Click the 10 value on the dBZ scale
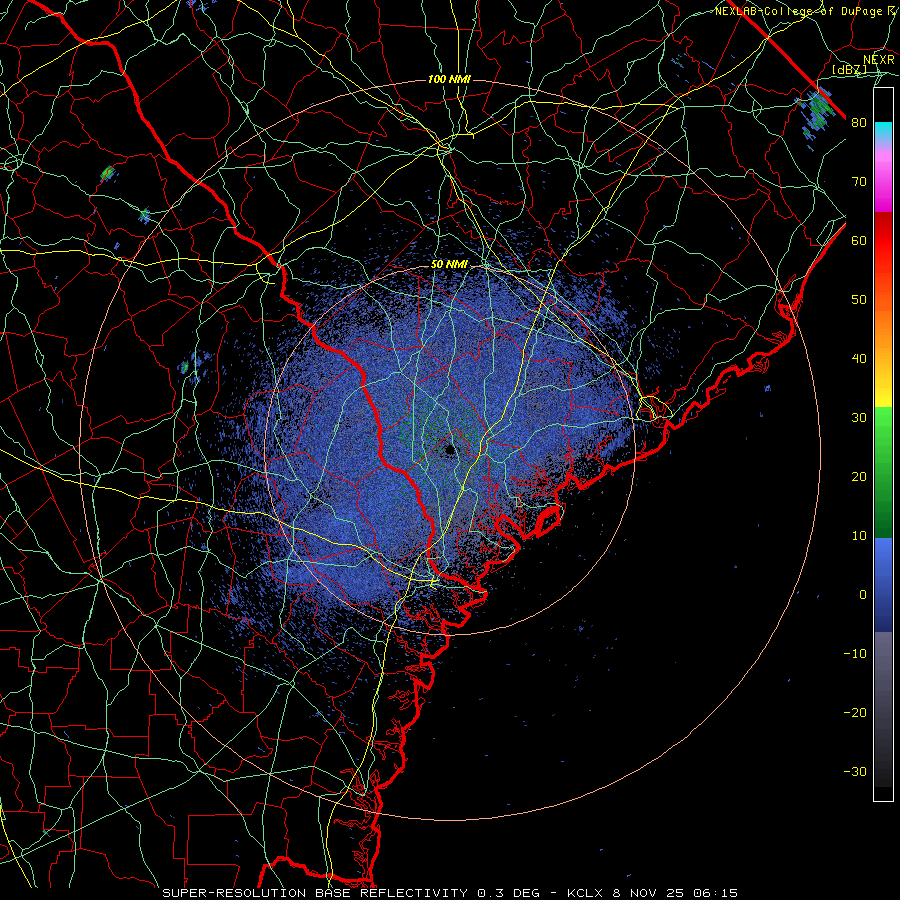The image size is (900, 900). (x=859, y=536)
